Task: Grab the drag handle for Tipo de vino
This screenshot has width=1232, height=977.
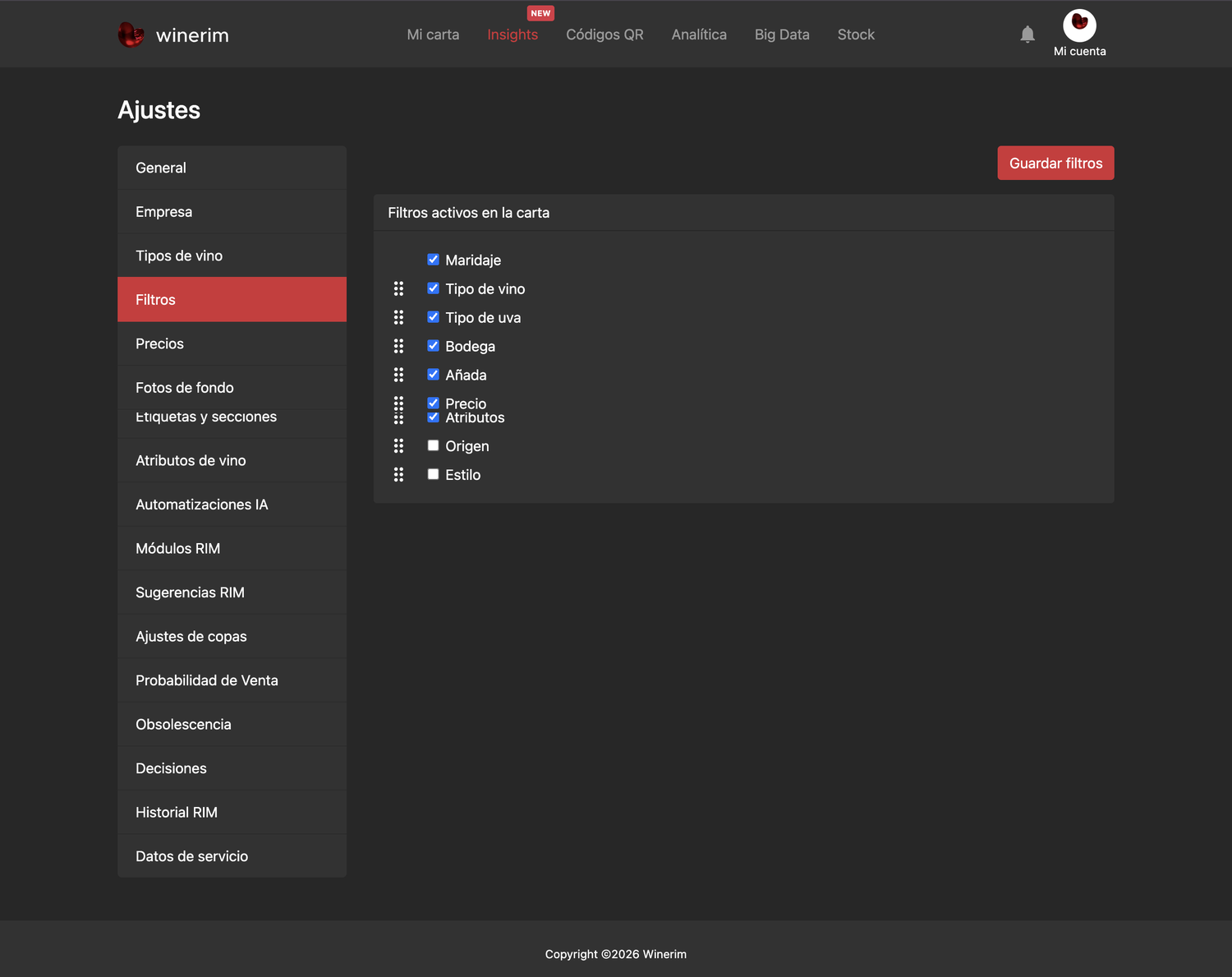Action: (x=398, y=288)
